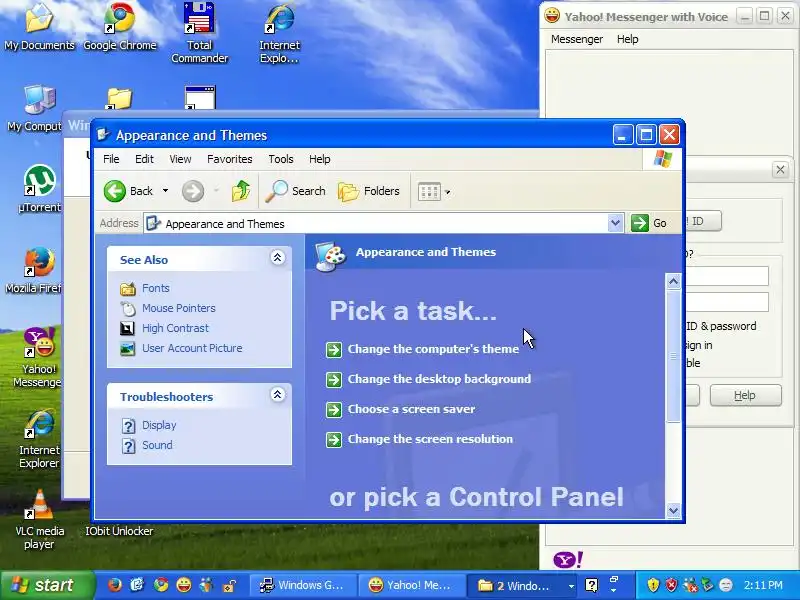Screen dimensions: 800x600
Task: Click the User Account Picture icon
Action: pyautogui.click(x=128, y=348)
